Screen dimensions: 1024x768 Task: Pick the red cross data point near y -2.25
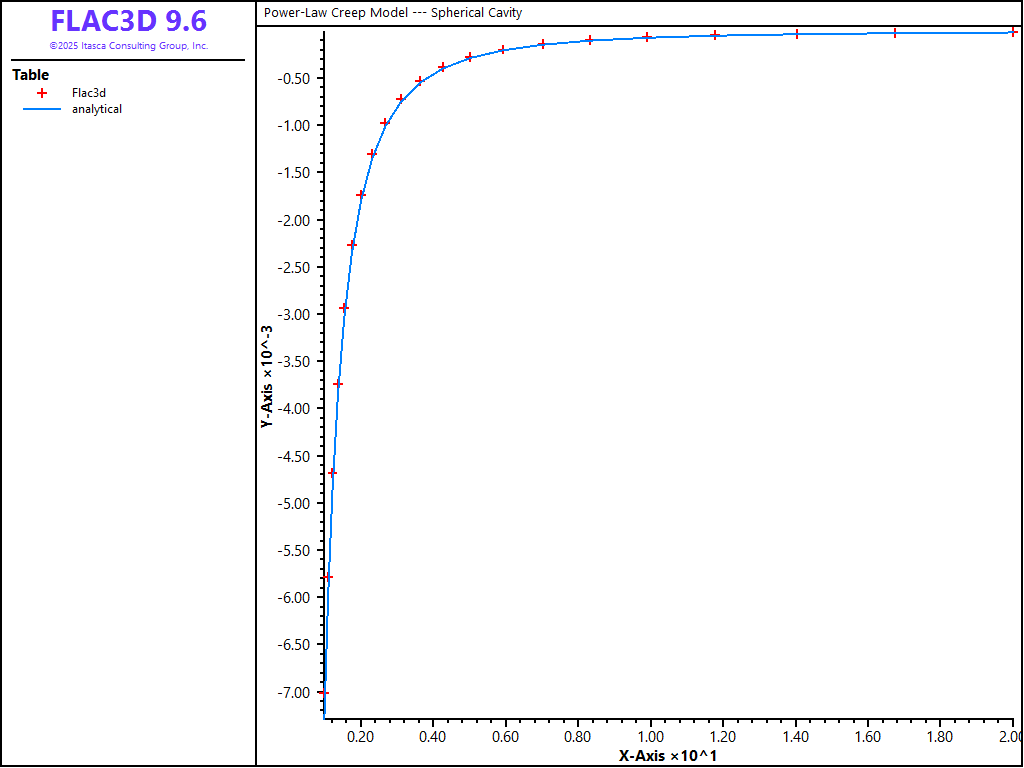click(352, 244)
